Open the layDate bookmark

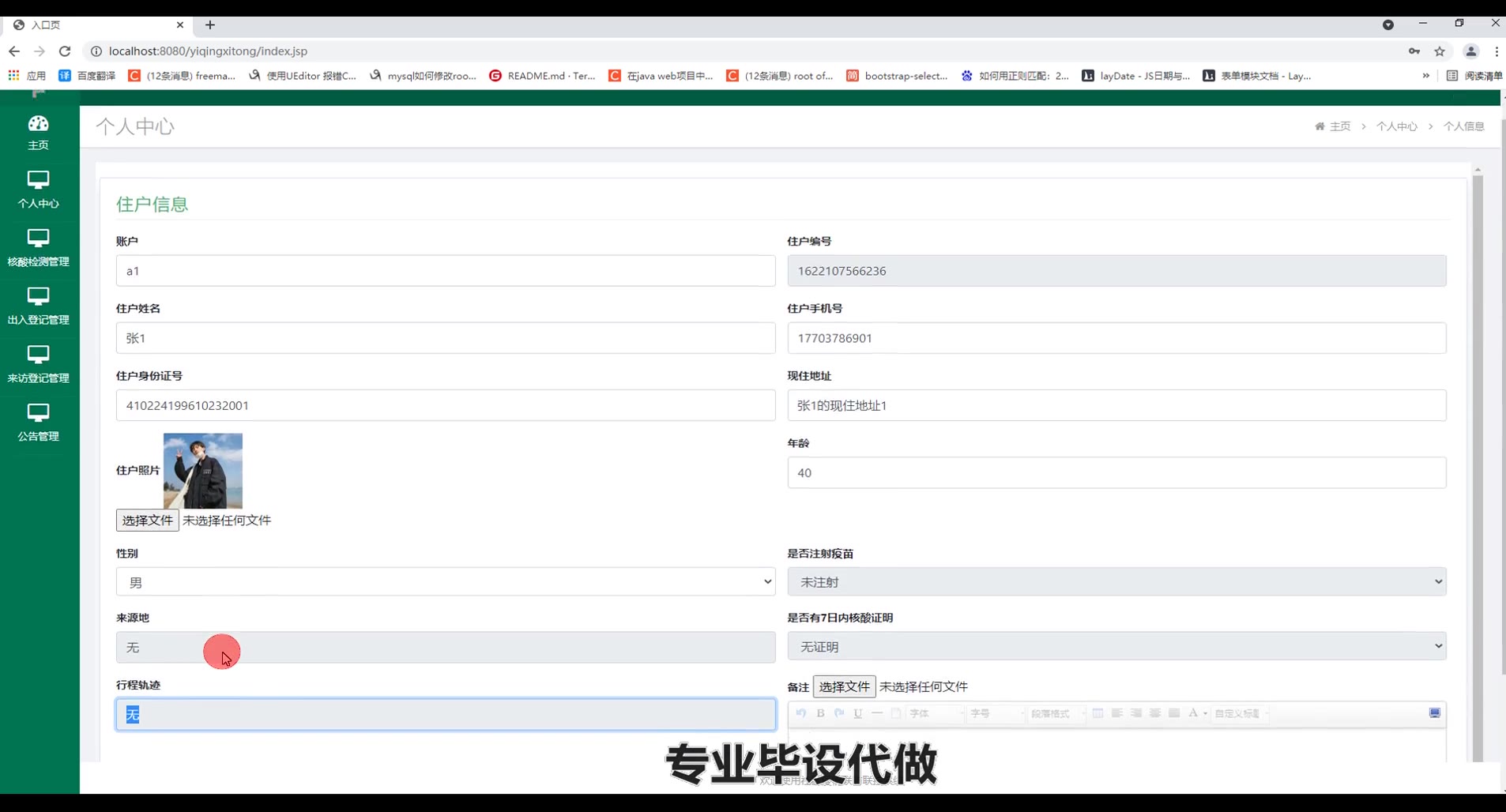[x=1135, y=76]
